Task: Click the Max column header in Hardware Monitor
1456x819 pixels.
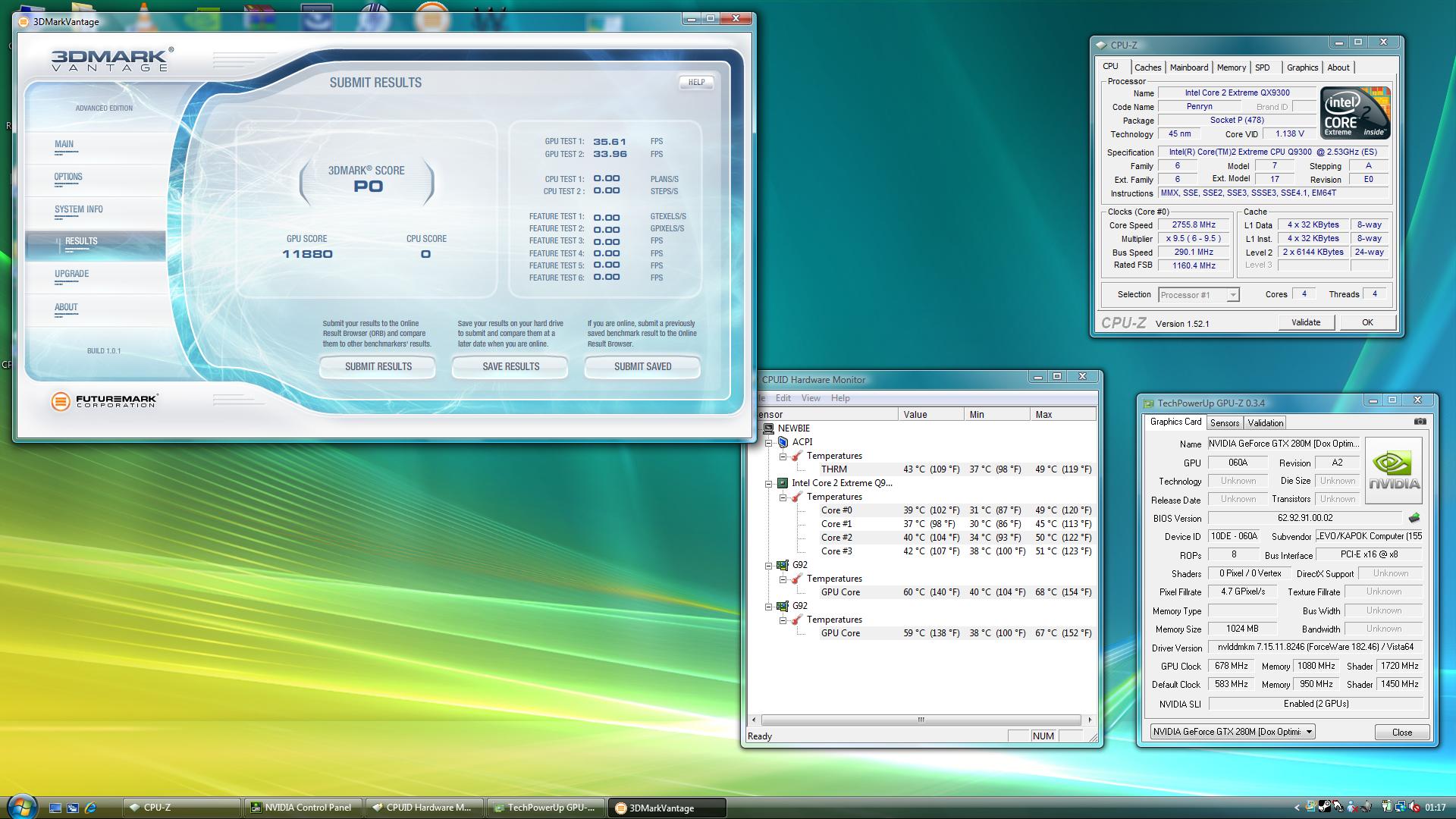Action: pyautogui.click(x=1062, y=415)
